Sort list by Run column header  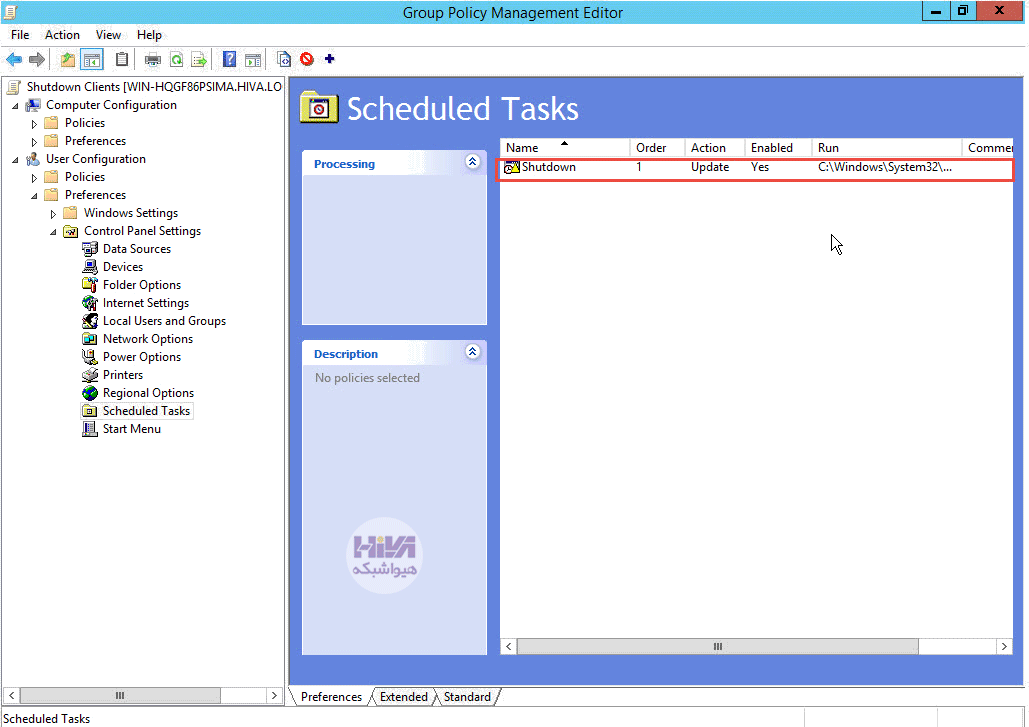pos(887,148)
